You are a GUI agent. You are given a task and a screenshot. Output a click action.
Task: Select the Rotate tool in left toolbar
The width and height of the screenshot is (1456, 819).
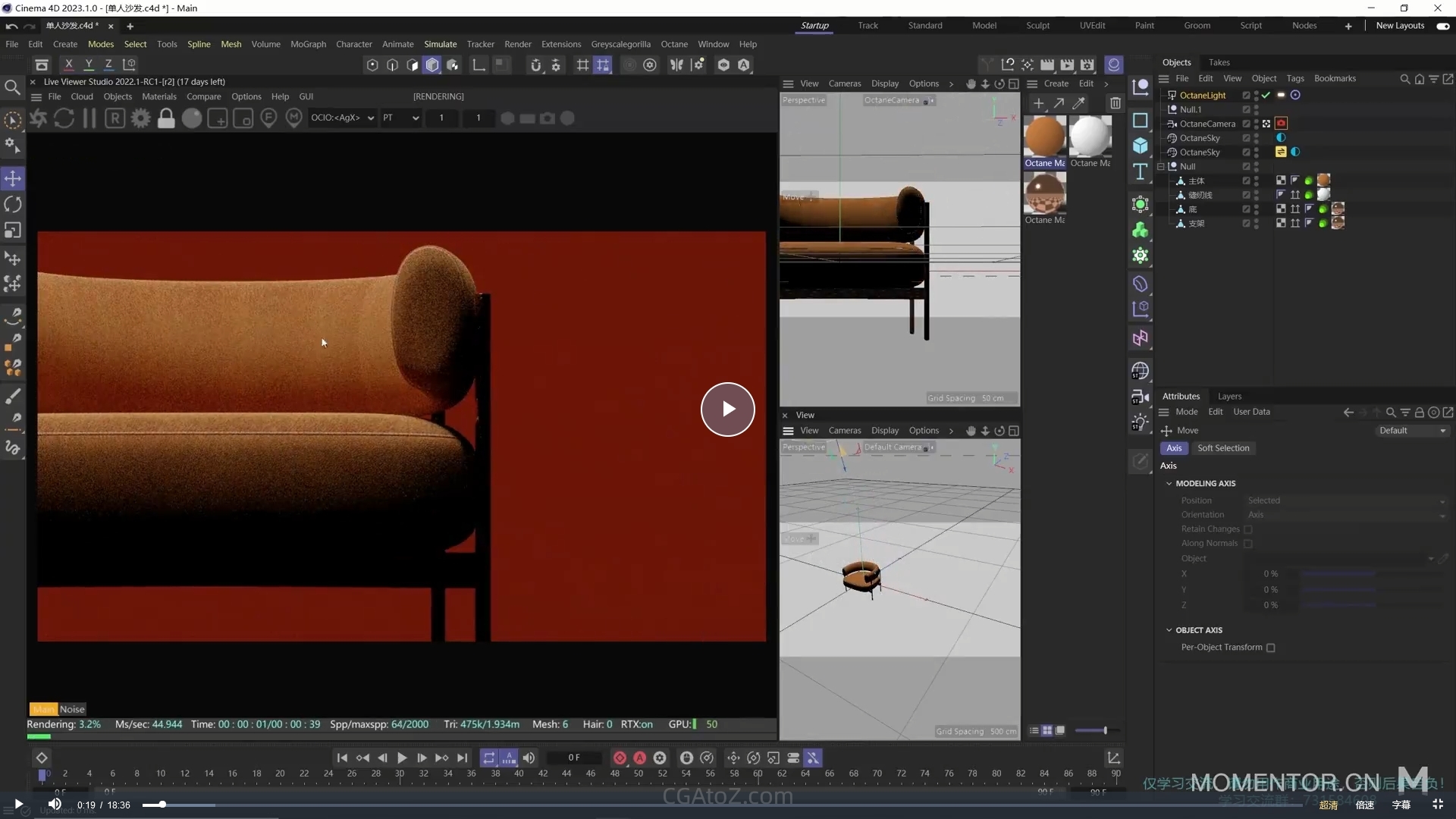pos(13,205)
